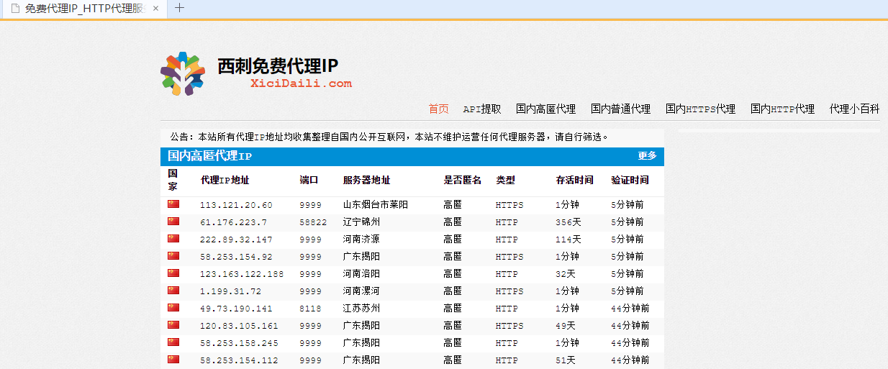Image resolution: width=888 pixels, height=369 pixels.
Task: Click IP address 58.253.154.92
Action: click(236, 257)
